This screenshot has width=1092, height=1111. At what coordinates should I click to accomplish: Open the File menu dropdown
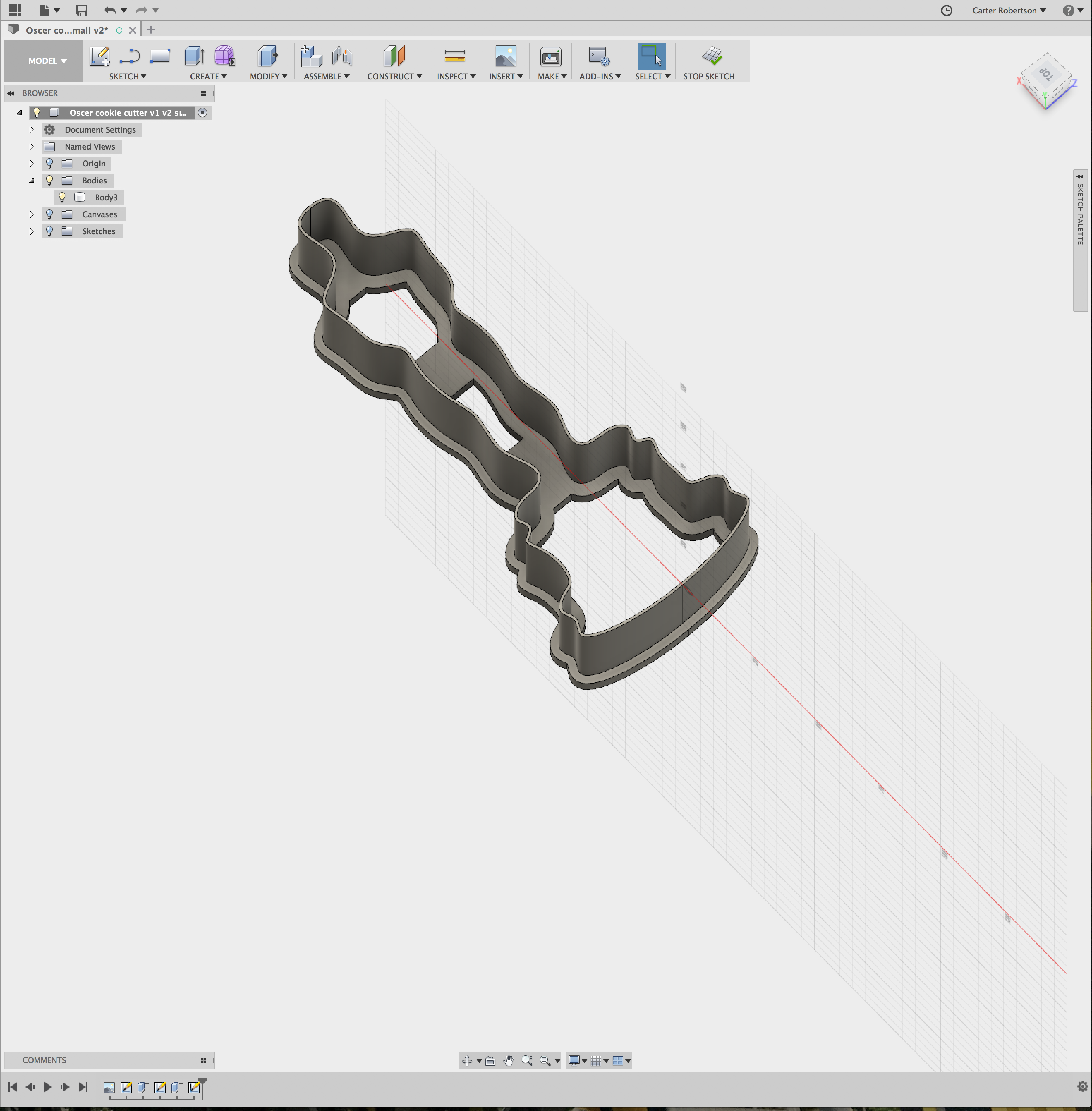tap(49, 10)
